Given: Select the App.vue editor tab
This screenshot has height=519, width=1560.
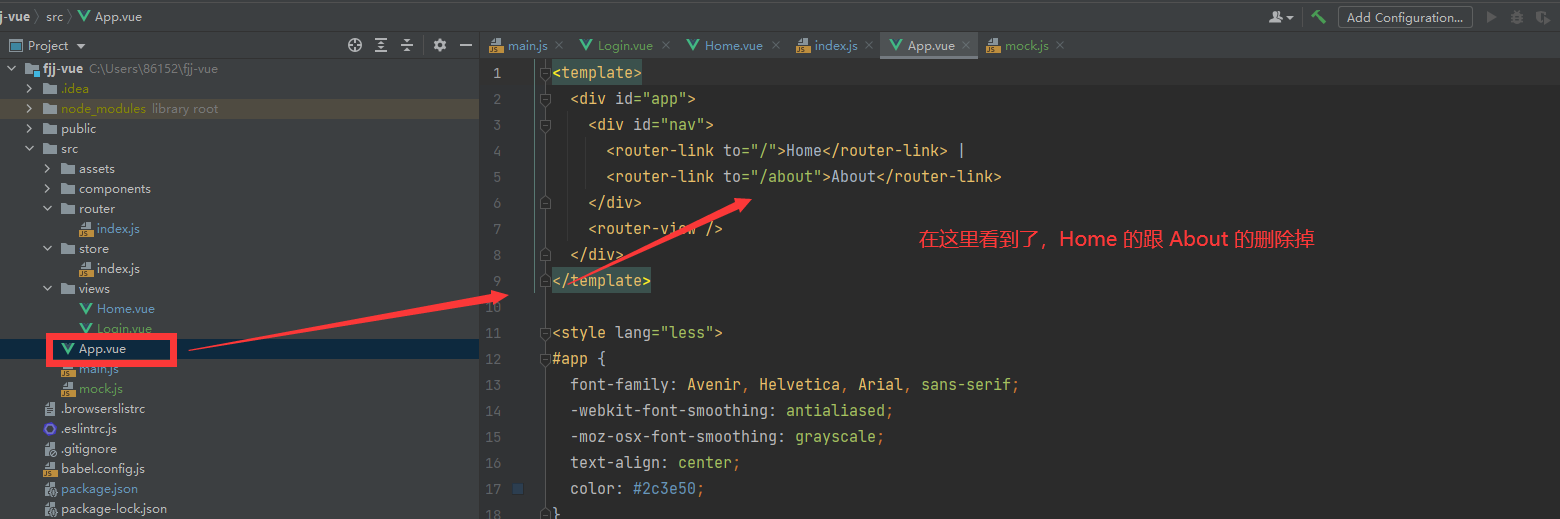Looking at the screenshot, I should (930, 45).
